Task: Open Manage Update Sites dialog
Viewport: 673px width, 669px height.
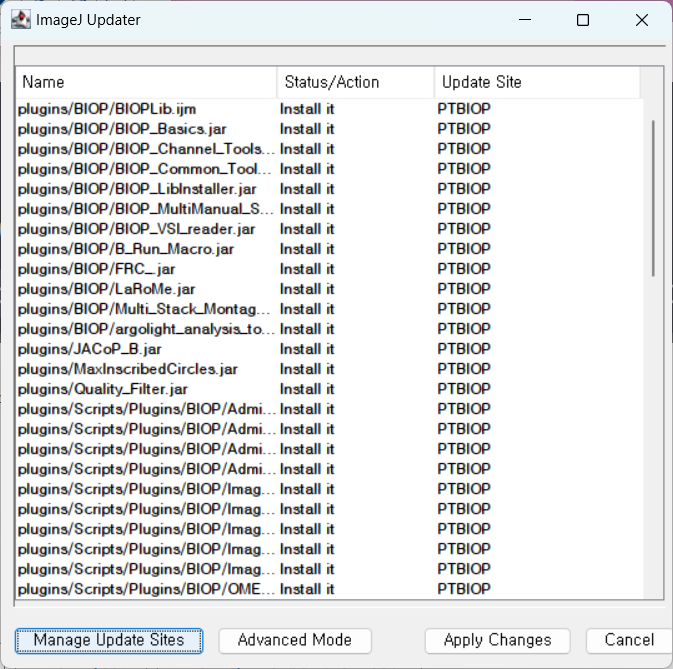Action: pos(109,641)
